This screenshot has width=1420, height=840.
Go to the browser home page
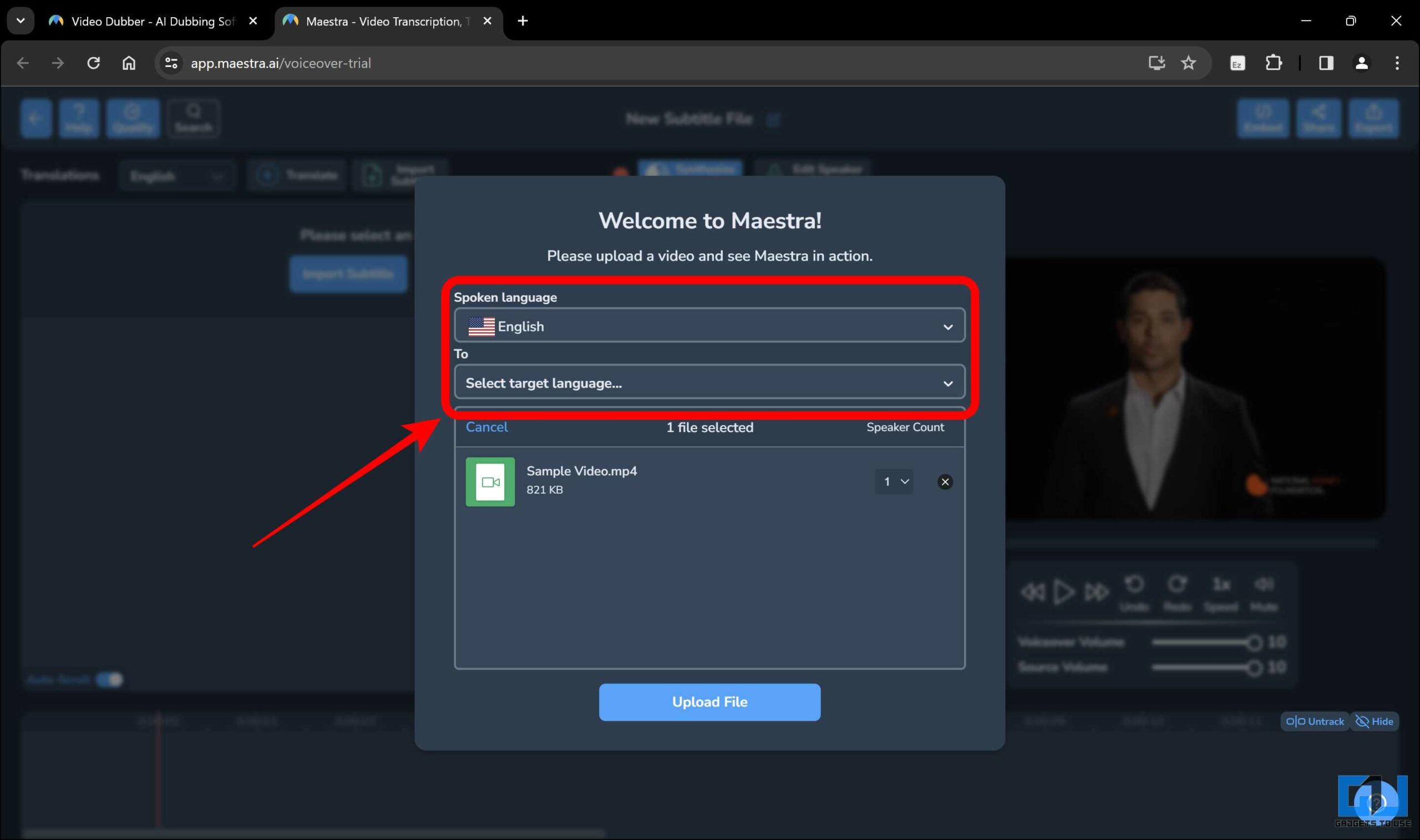pyautogui.click(x=129, y=63)
